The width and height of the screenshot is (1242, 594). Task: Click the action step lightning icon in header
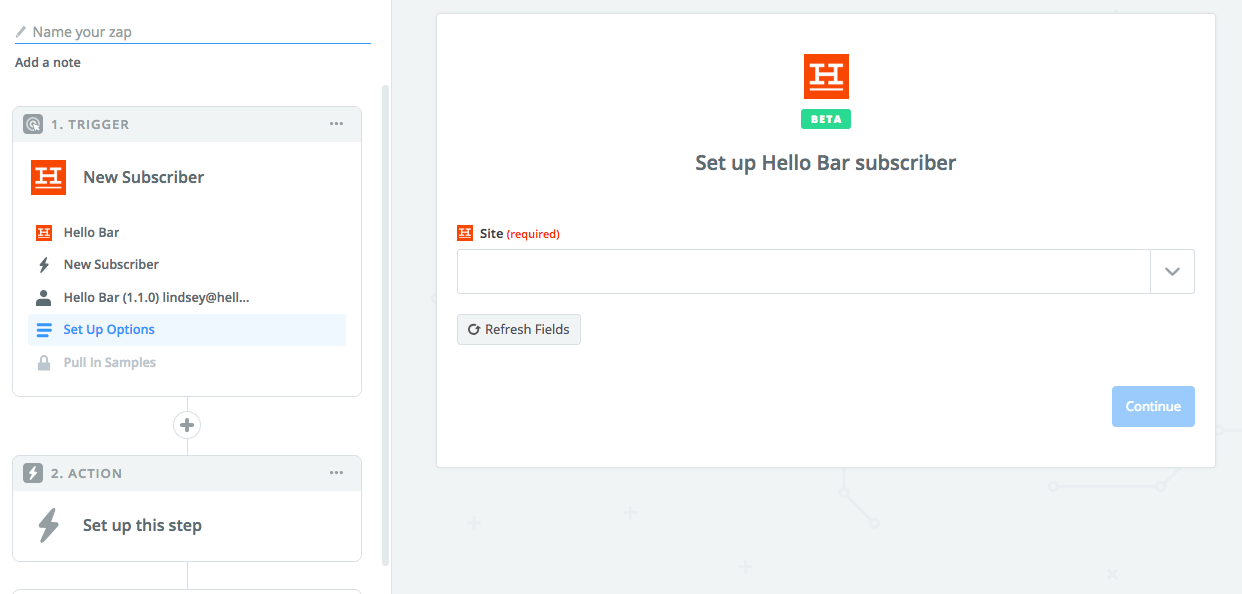click(x=33, y=473)
